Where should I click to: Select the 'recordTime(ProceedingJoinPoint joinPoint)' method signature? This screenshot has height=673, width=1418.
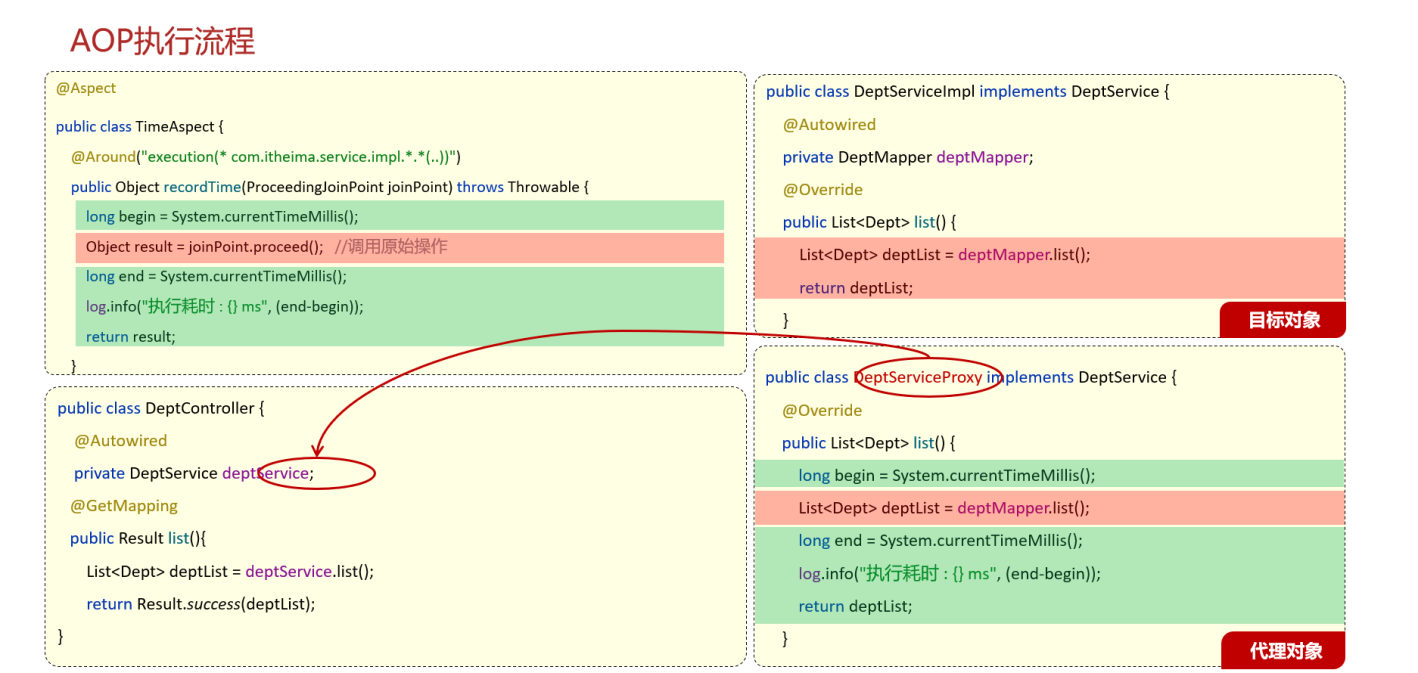click(x=308, y=187)
